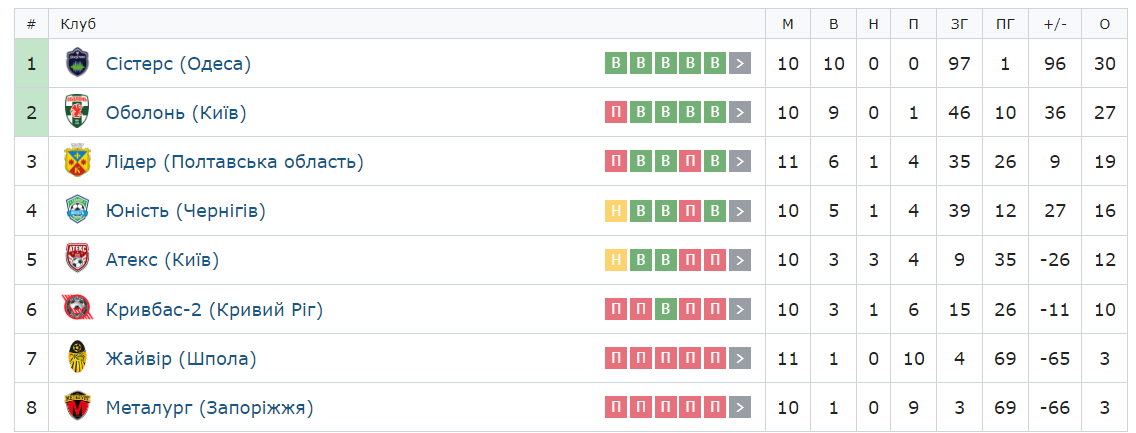This screenshot has width=1136, height=433.
Task: Click Оболонь's red П loss badge
Action: pos(616,113)
